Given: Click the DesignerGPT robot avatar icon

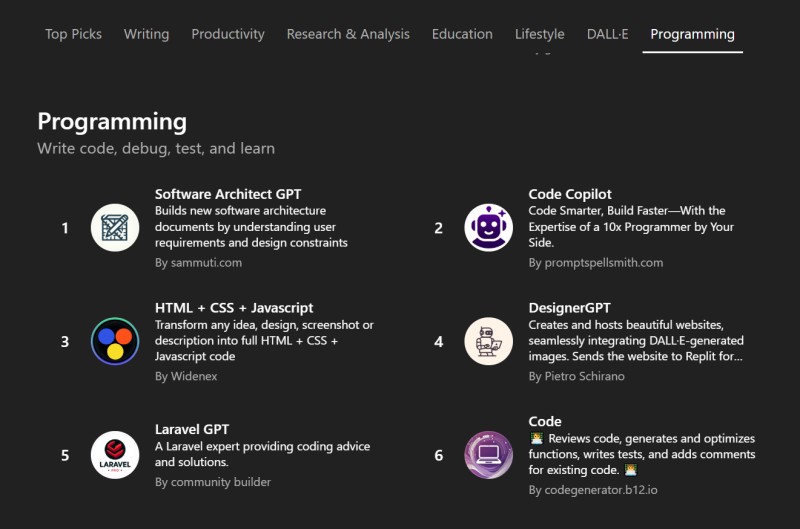Looking at the screenshot, I should click(488, 341).
